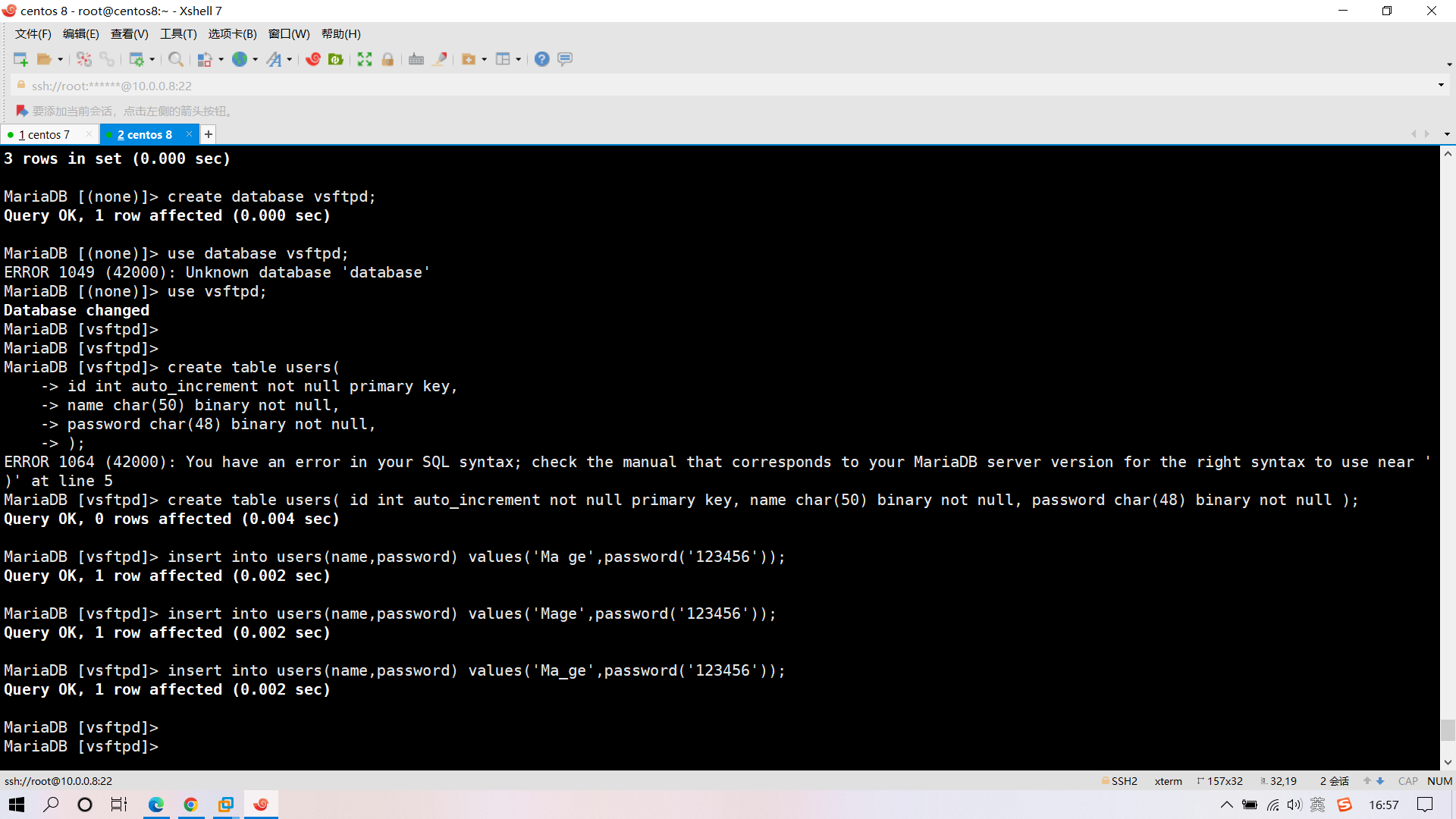The image size is (1456, 819).
Task: Click the Help question mark icon
Action: click(x=541, y=59)
